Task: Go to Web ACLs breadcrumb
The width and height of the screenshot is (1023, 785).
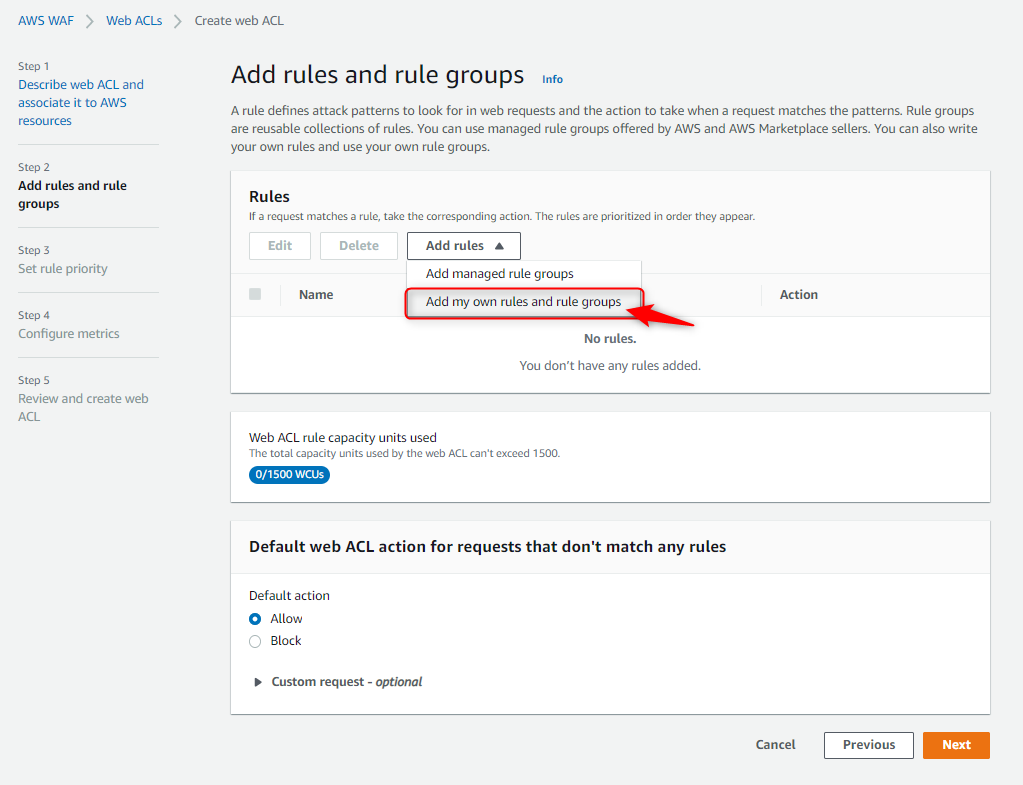Action: click(x=134, y=20)
